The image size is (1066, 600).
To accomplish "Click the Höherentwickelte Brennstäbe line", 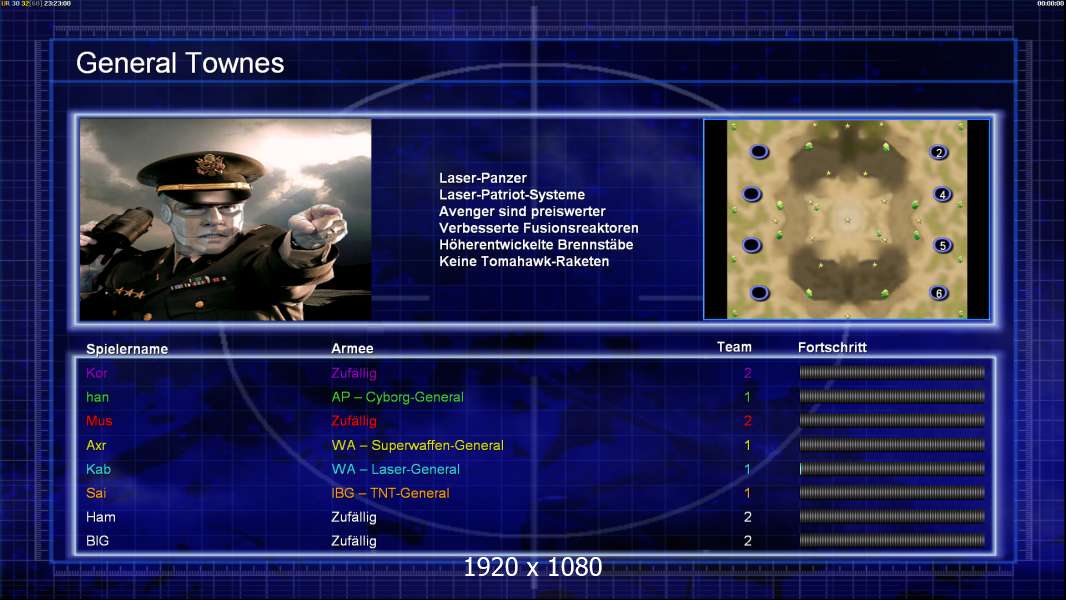I will pos(536,245).
